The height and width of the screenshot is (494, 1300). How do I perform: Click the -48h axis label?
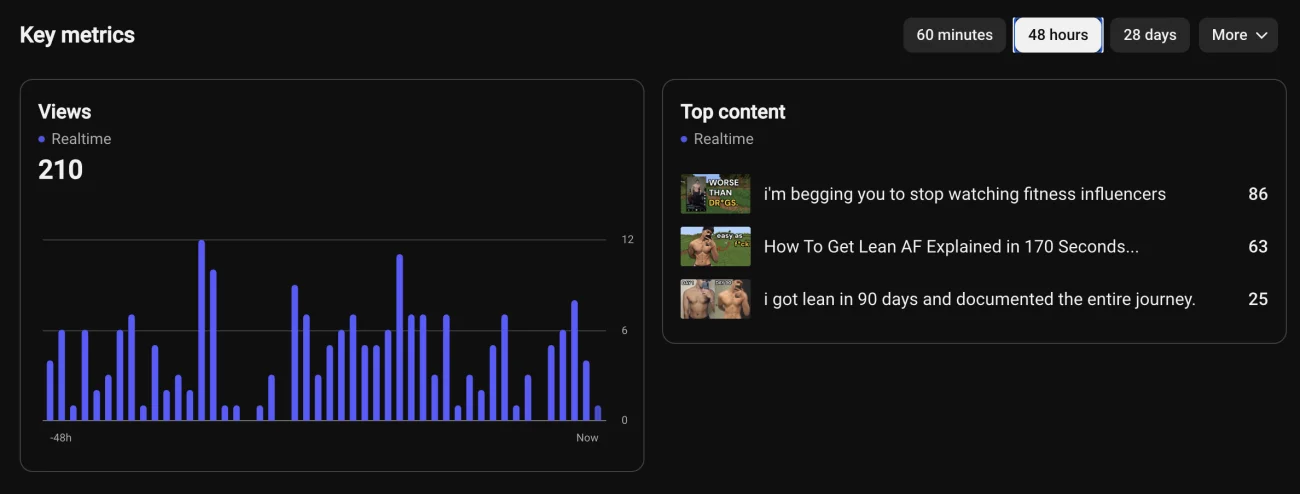61,438
